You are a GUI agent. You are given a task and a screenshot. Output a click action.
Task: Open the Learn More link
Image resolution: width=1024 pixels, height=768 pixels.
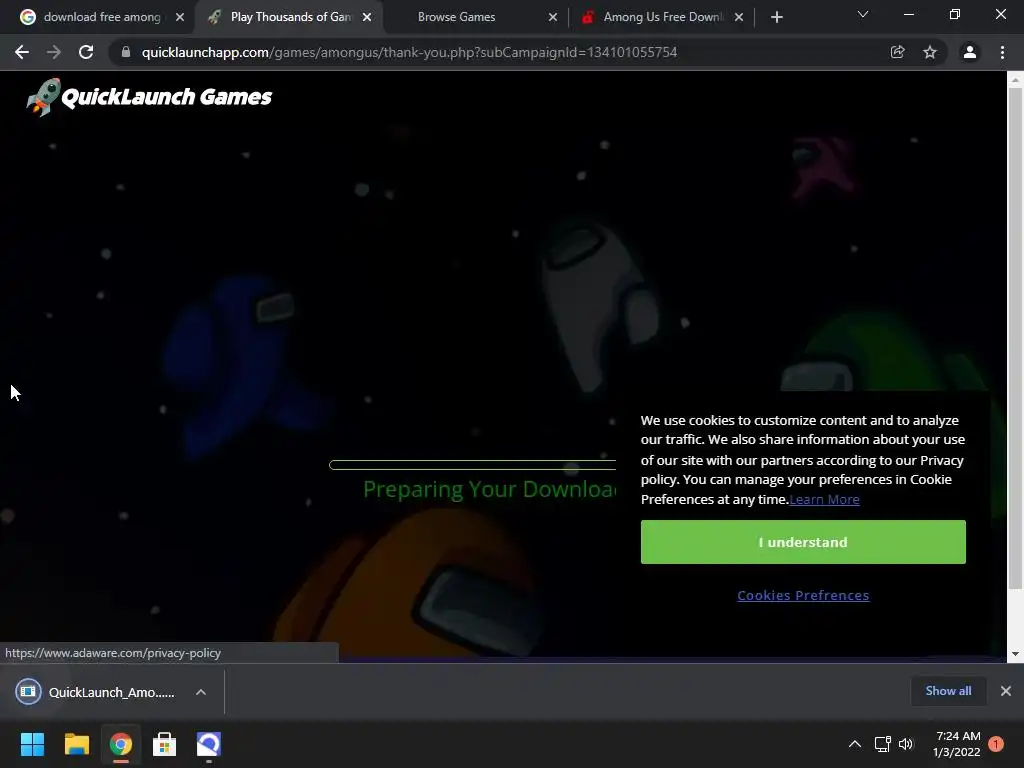(x=824, y=500)
